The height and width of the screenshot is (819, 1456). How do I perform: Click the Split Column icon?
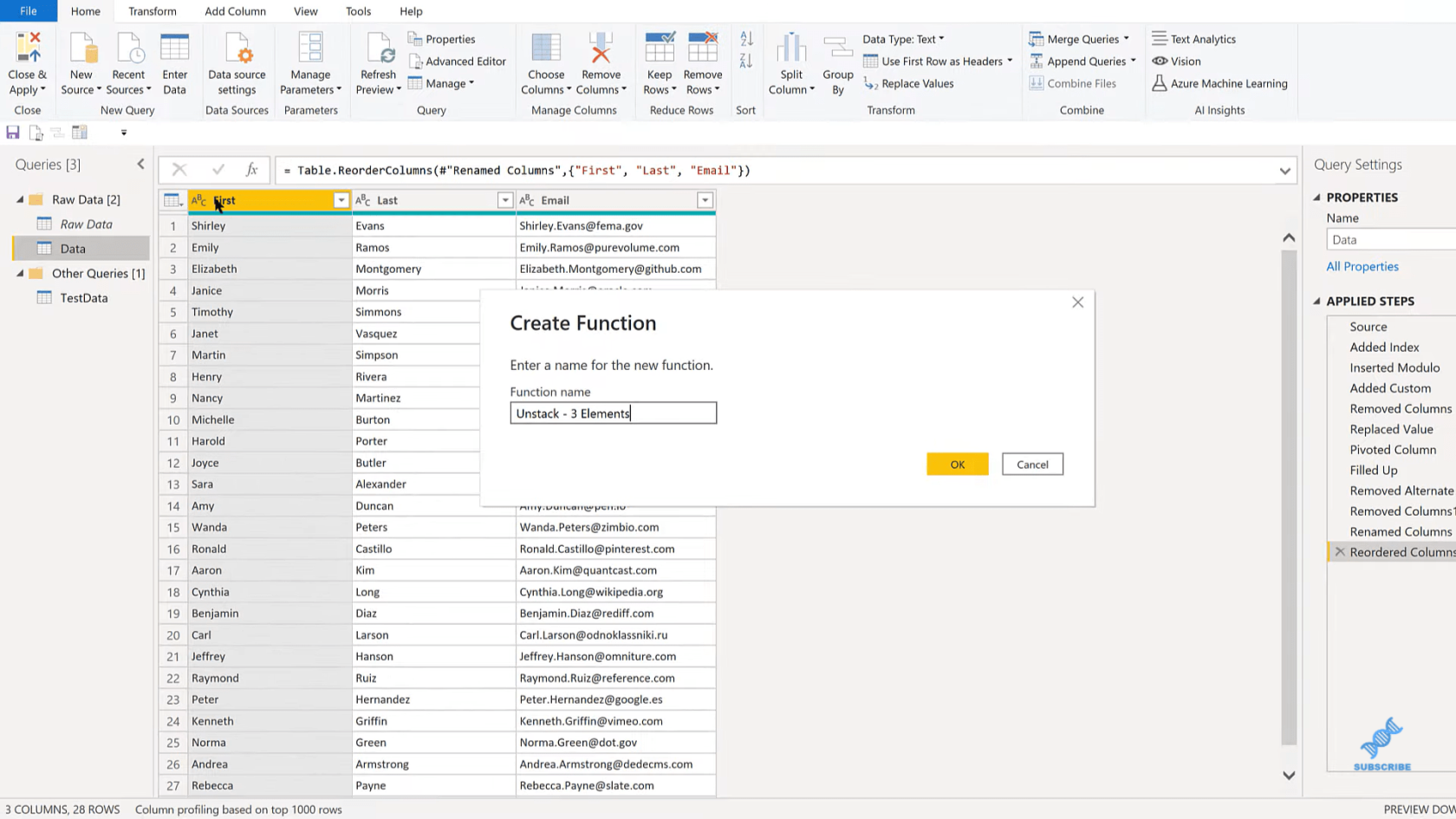click(x=791, y=48)
